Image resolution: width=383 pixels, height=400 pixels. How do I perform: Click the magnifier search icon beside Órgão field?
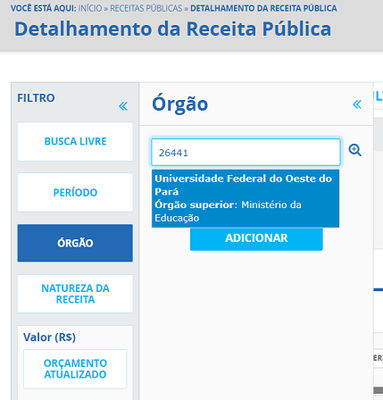coord(355,150)
